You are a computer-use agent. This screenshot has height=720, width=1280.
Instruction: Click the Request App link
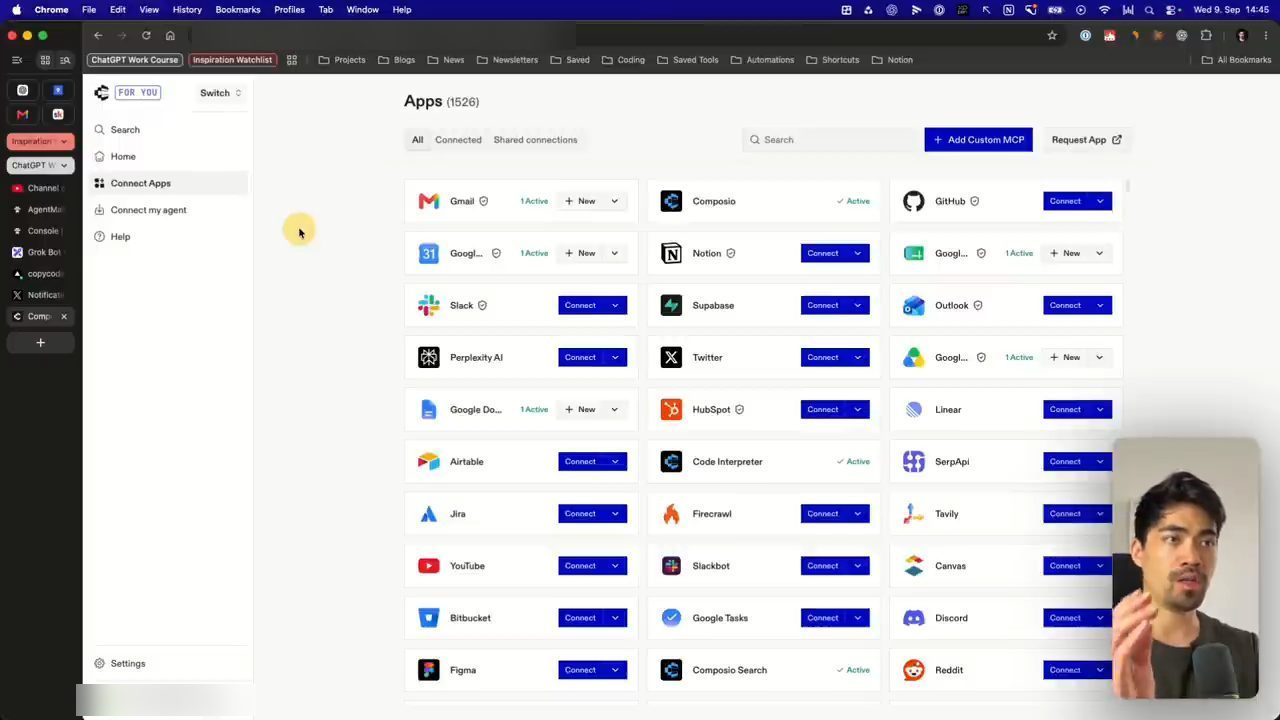point(1086,140)
